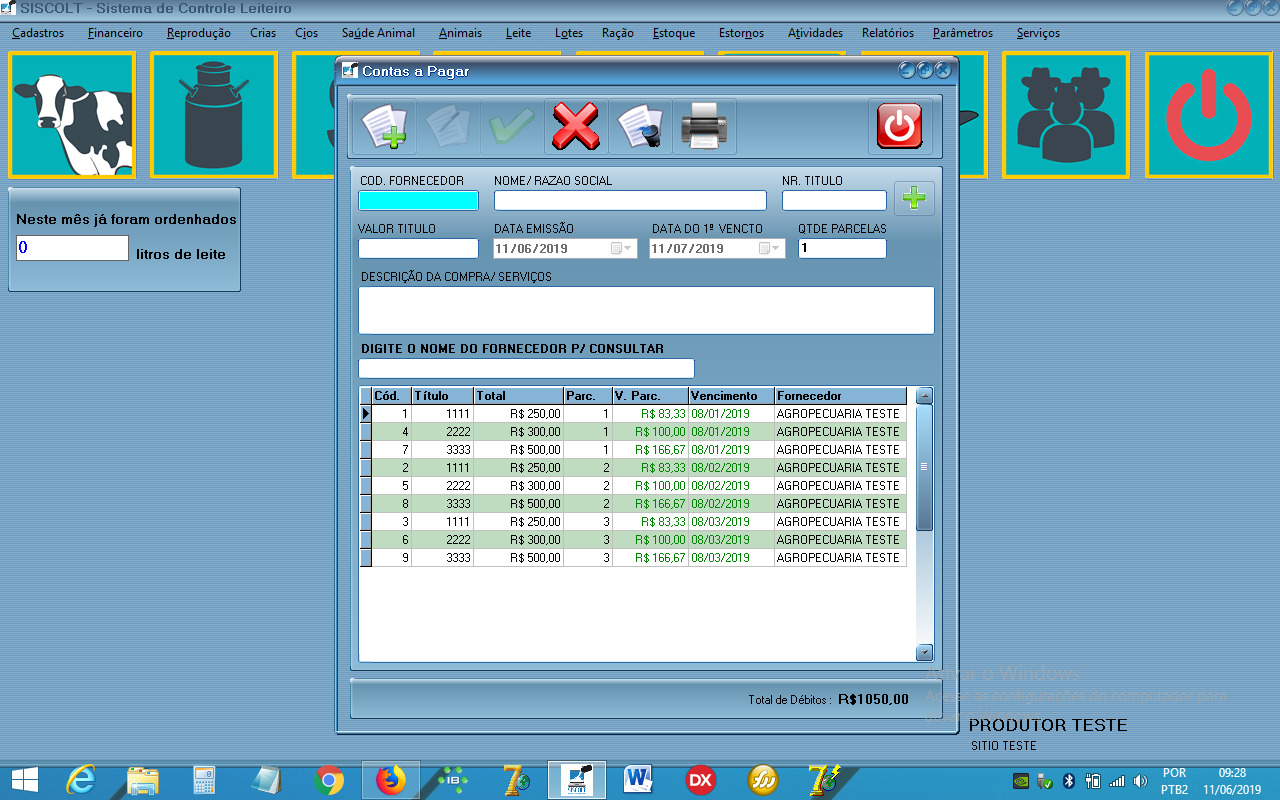Click the Valor Titulo input field
1280x800 pixels.
coord(418,248)
